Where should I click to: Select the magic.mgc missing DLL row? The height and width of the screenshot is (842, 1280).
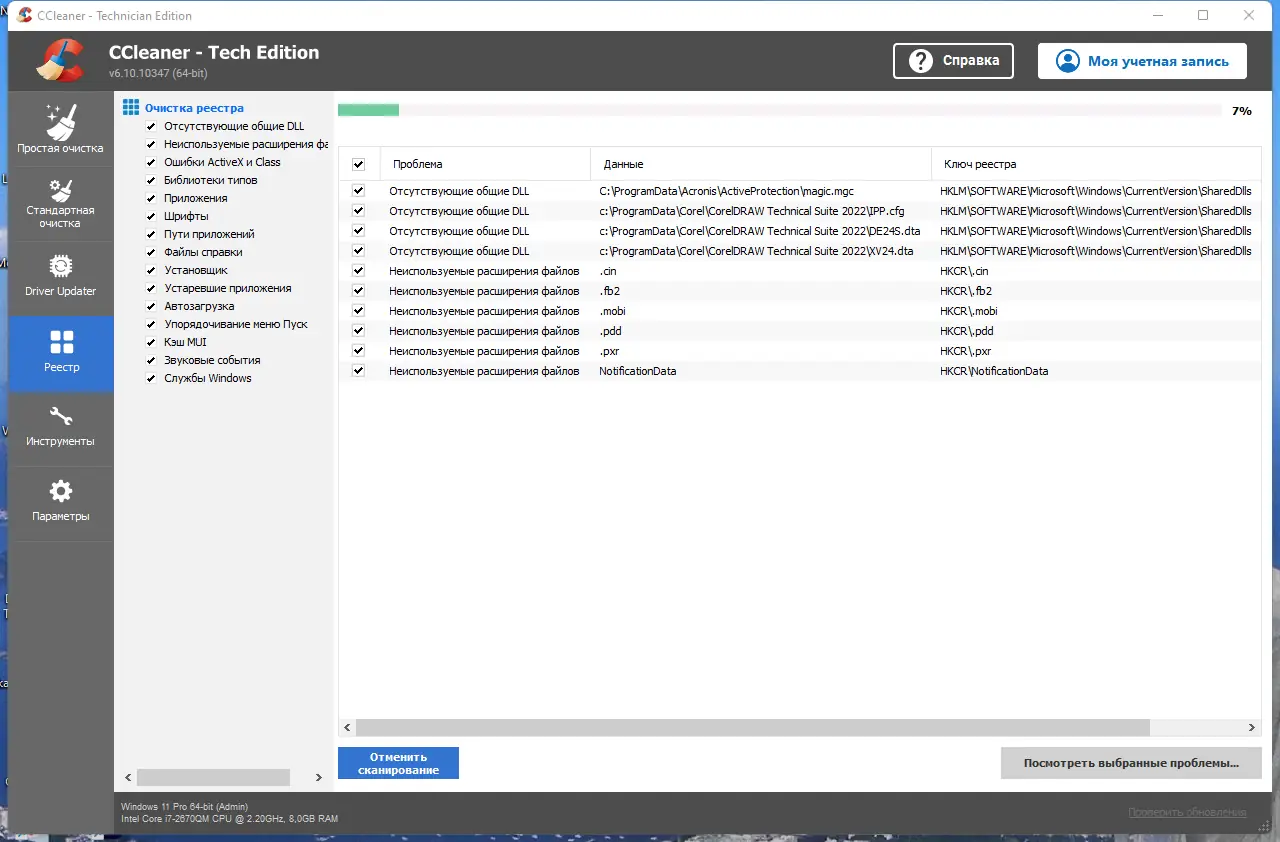point(700,191)
